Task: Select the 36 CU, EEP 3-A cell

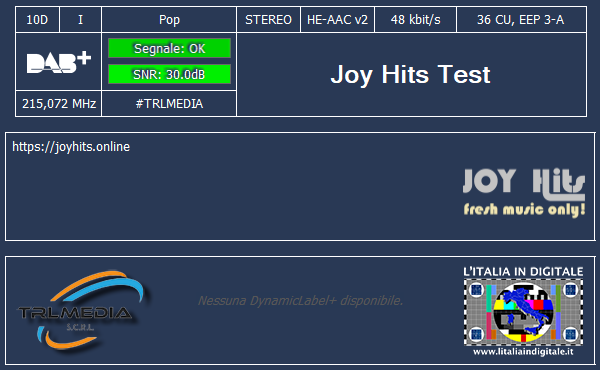Action: tap(521, 20)
